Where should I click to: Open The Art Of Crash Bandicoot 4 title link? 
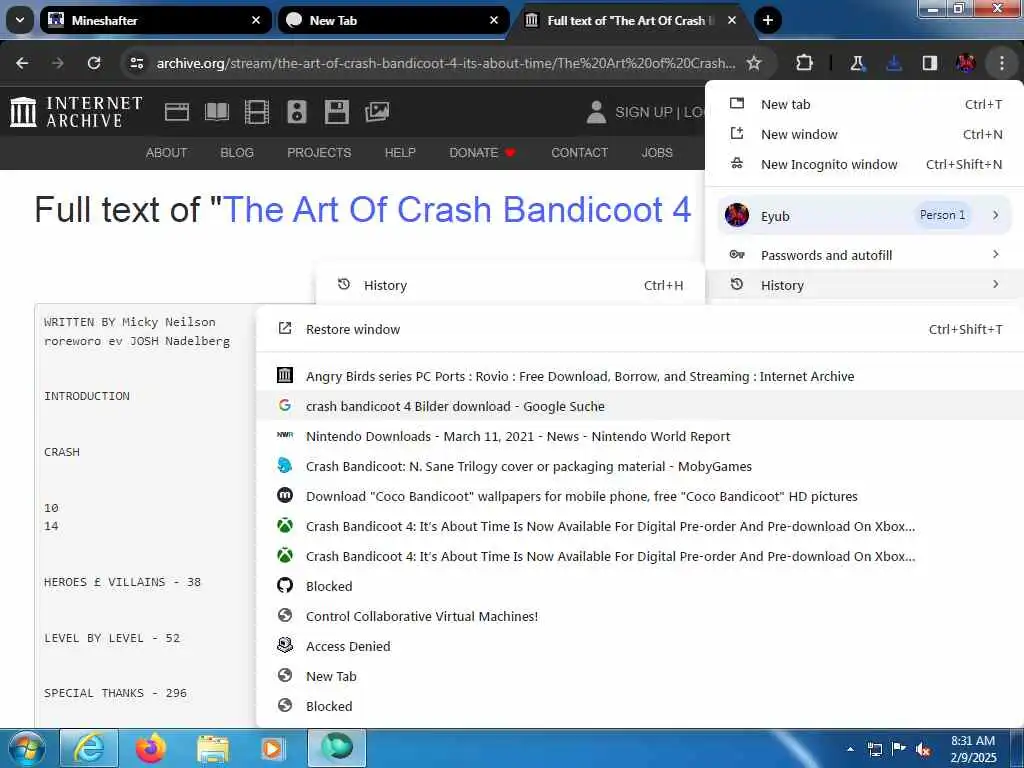click(456, 210)
